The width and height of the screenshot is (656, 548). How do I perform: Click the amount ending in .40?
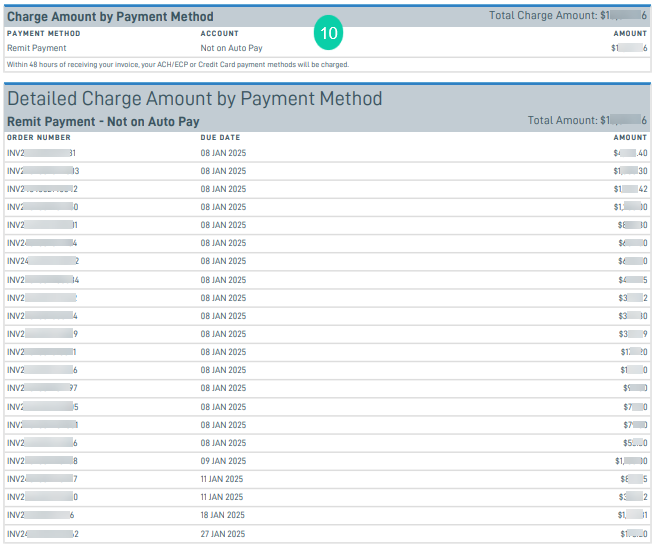pyautogui.click(x=632, y=153)
